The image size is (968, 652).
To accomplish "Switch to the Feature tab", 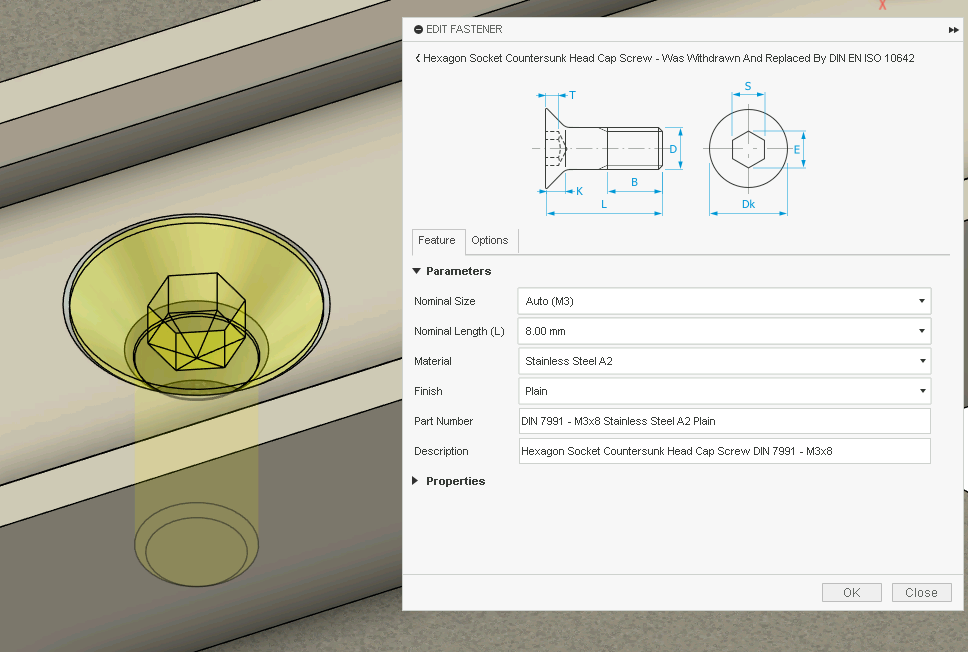I will [437, 241].
